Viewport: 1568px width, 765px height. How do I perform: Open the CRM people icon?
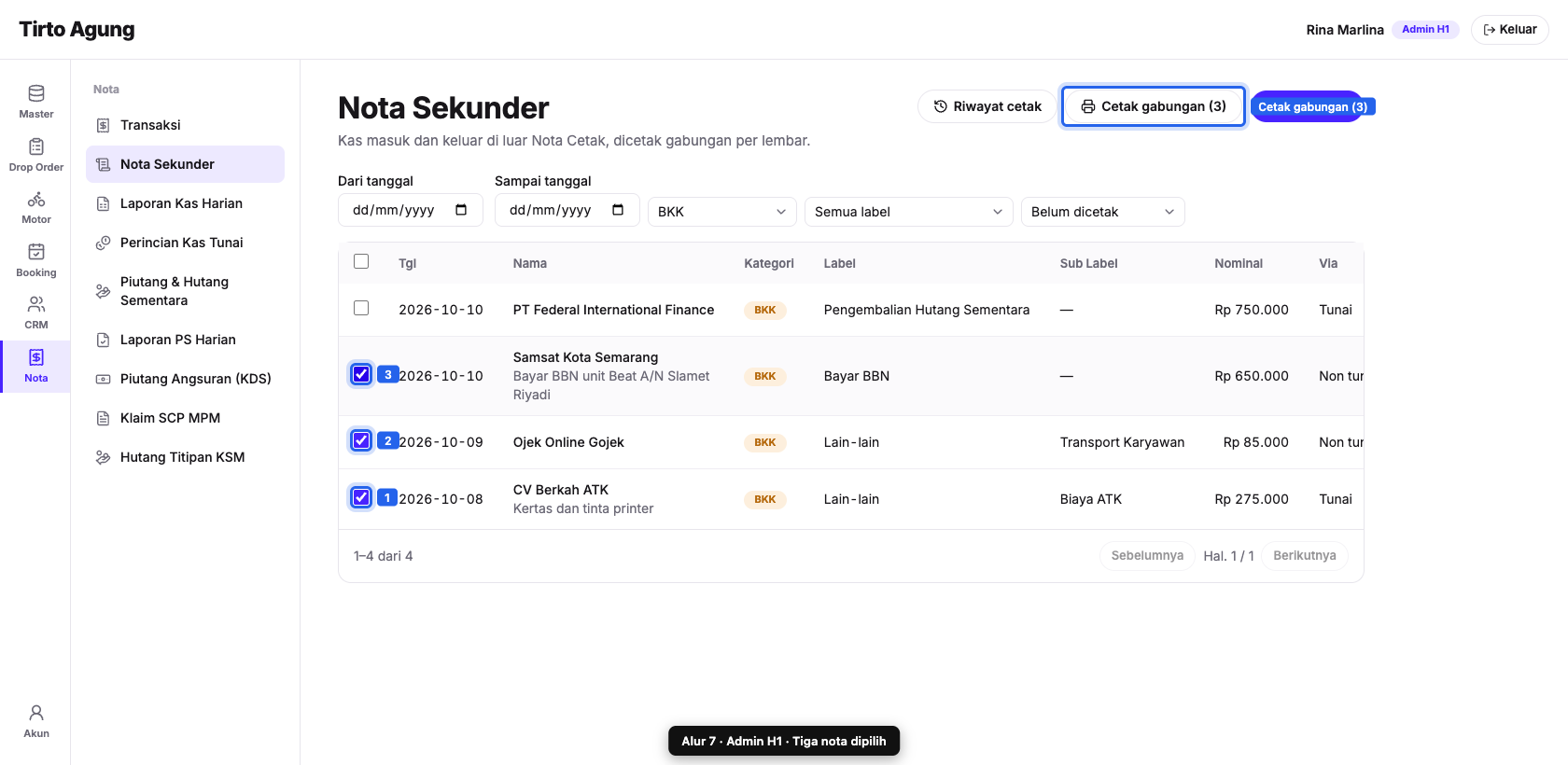[x=35, y=304]
